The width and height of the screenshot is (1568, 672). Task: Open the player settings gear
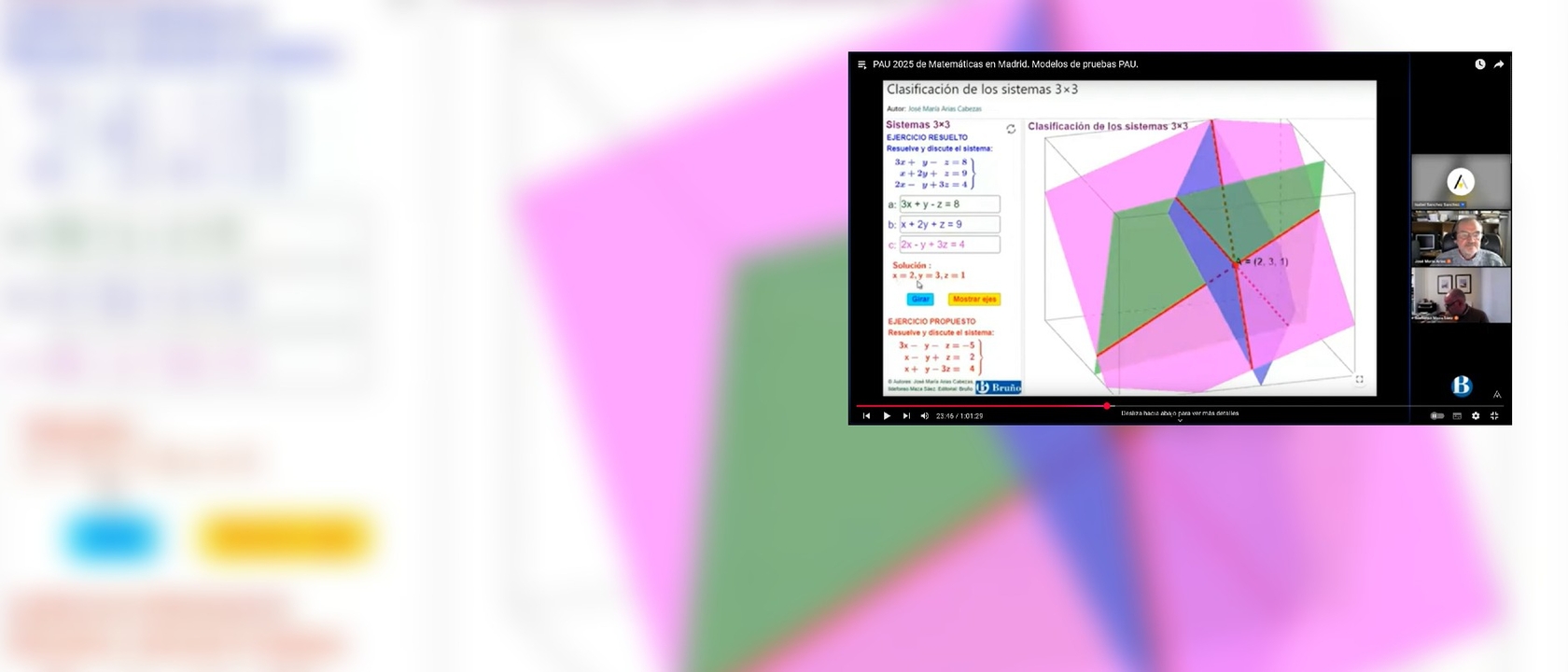coord(1476,416)
